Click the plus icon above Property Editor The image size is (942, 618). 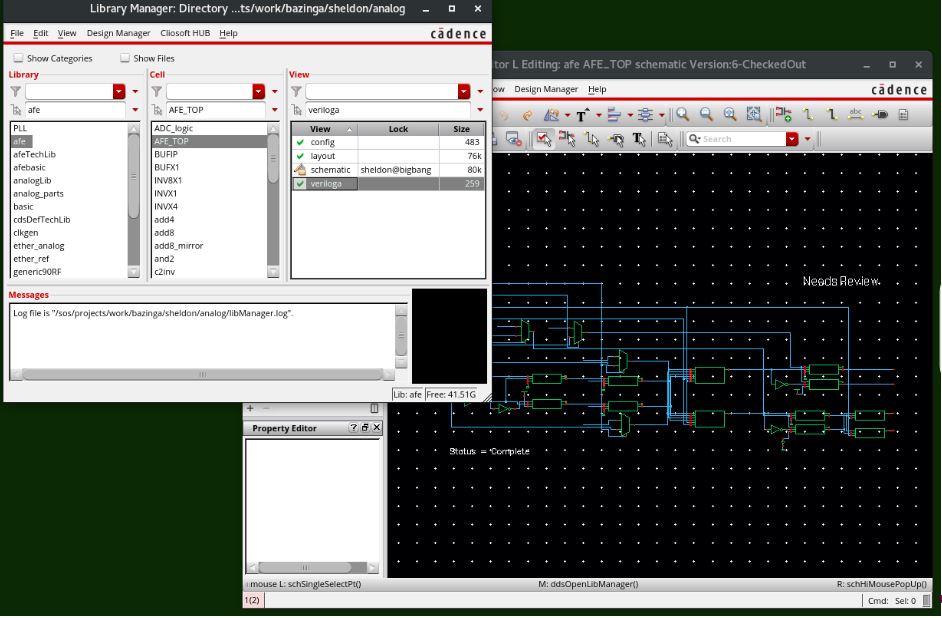click(250, 408)
